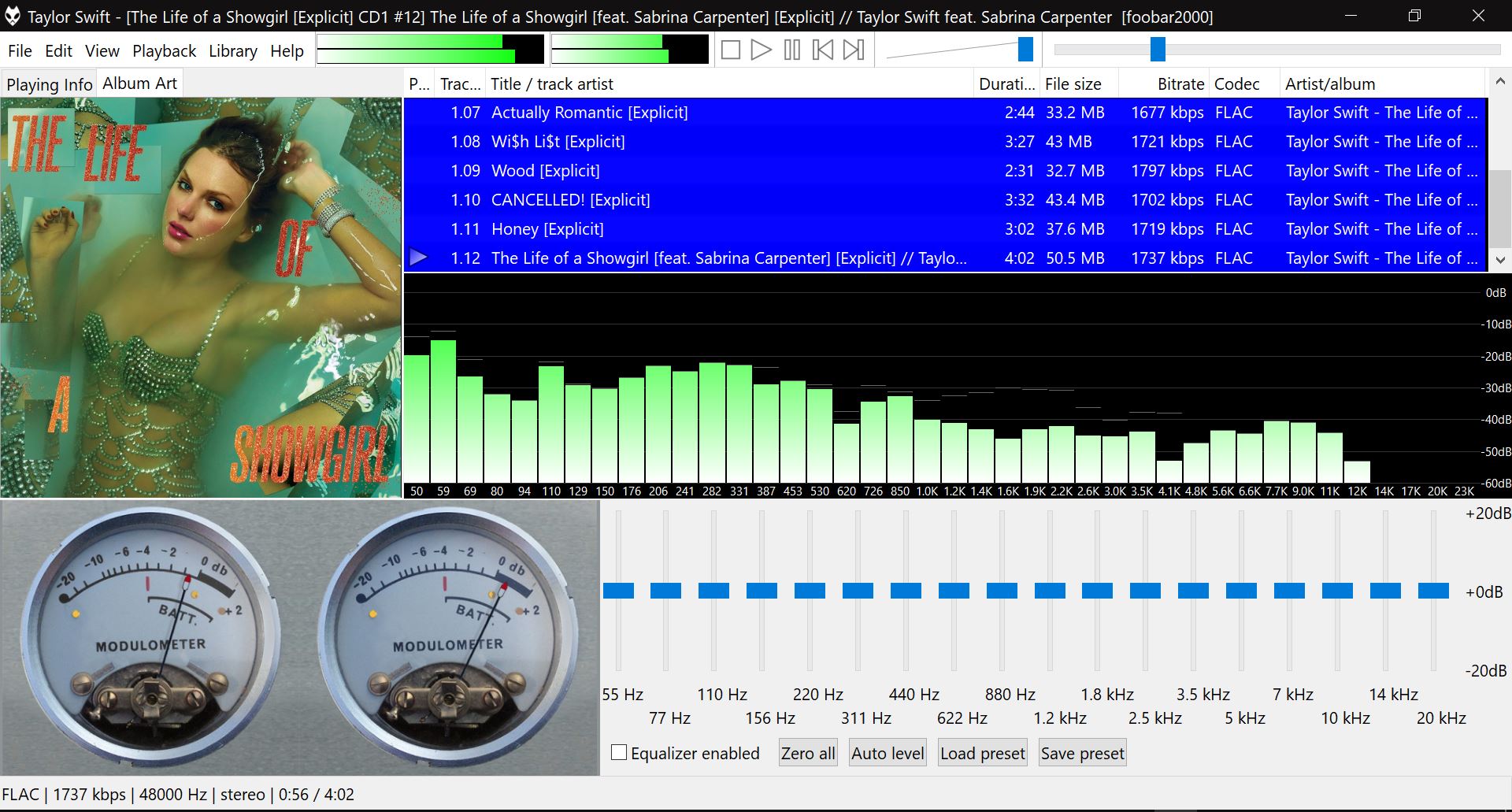The width and height of the screenshot is (1512, 812).
Task: Select track 1.12 The Life of a Showgirl
Action: [x=945, y=258]
